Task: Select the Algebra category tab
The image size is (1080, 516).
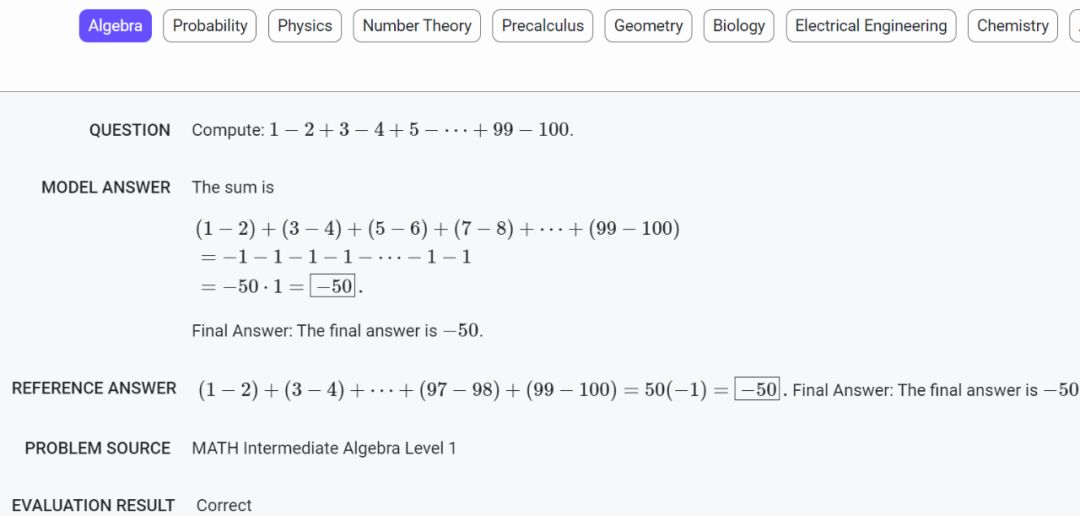Action: tap(115, 26)
